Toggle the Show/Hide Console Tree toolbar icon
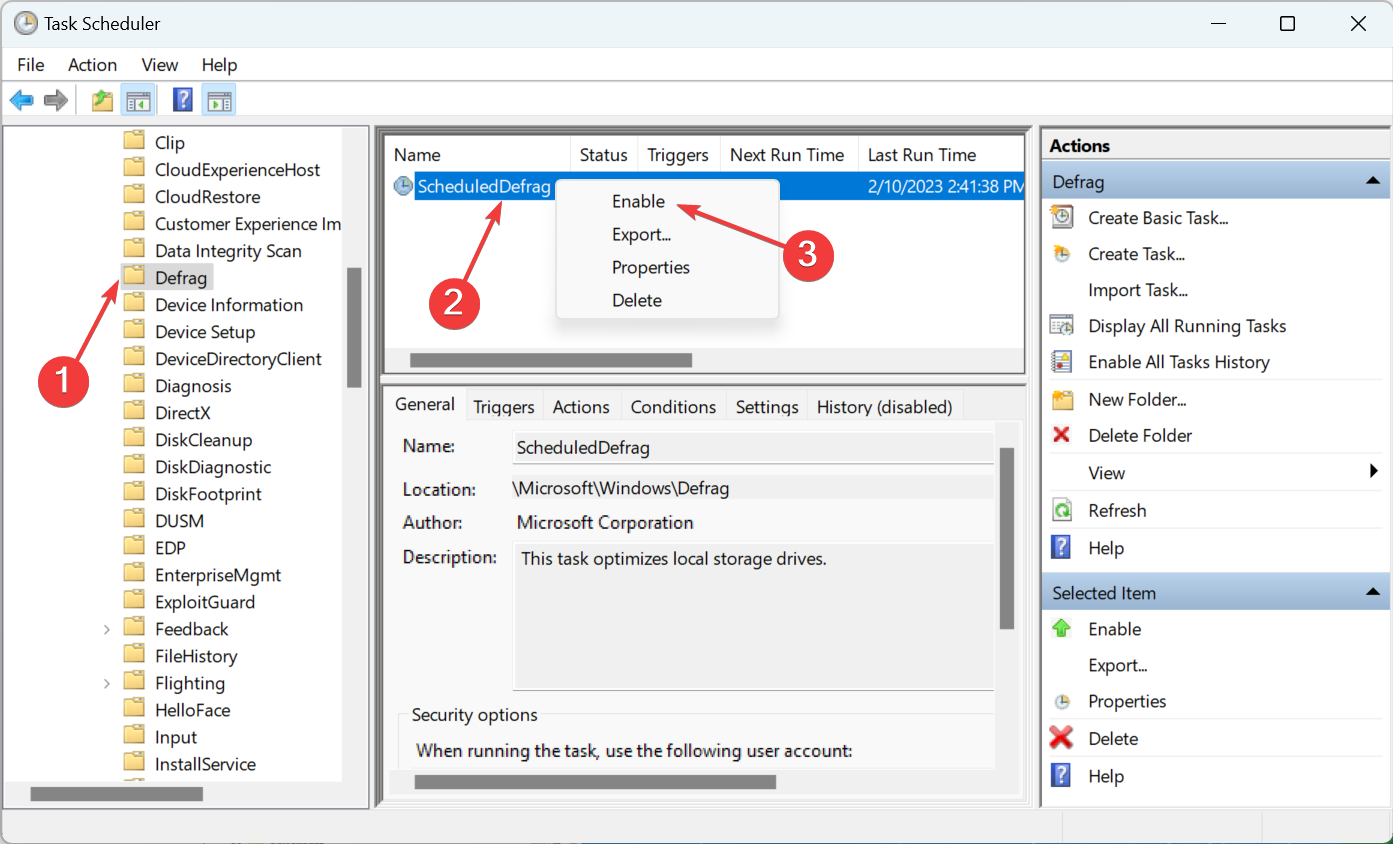This screenshot has width=1393, height=844. (x=138, y=100)
